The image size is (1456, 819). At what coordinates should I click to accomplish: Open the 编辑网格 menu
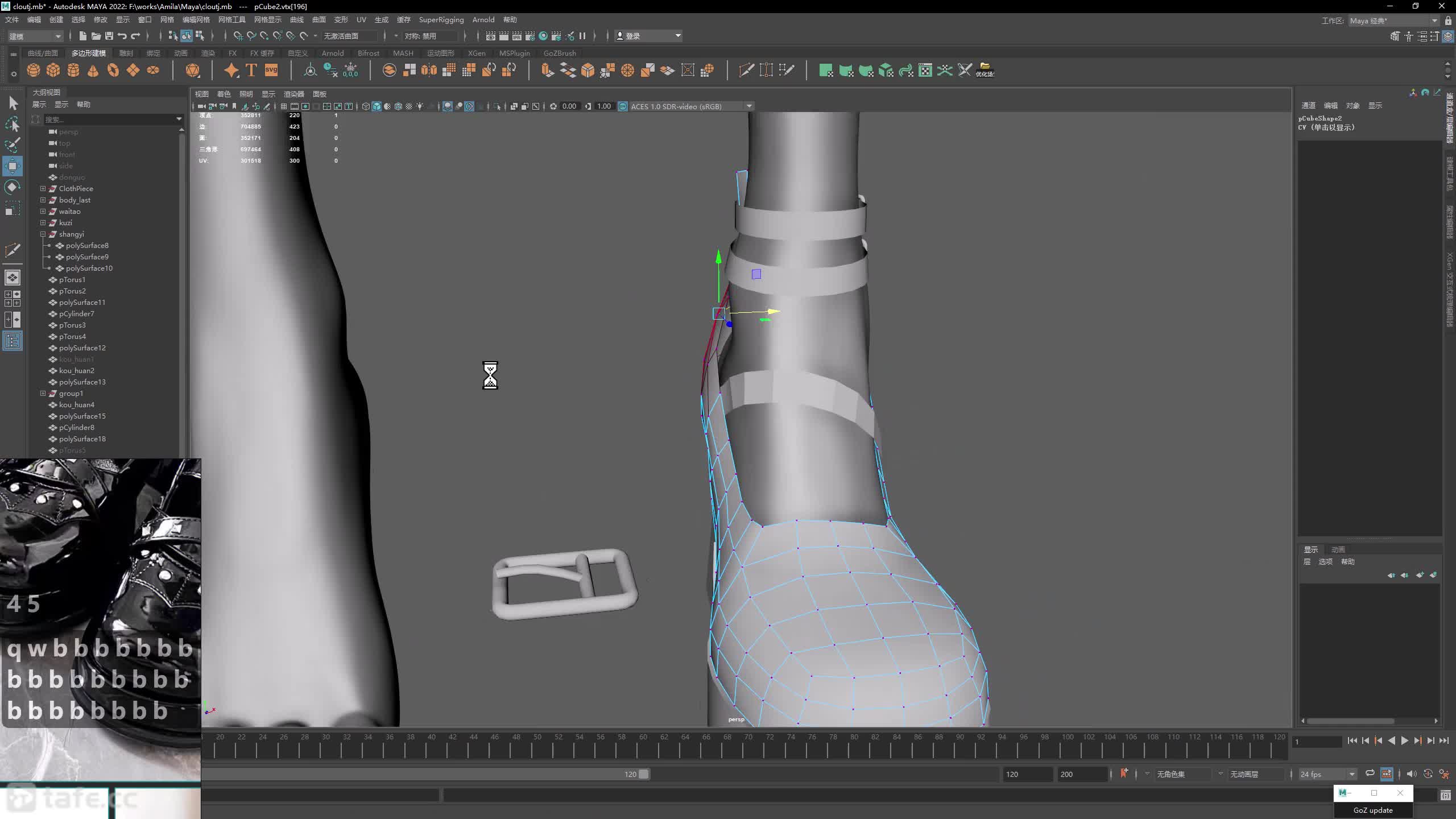click(x=196, y=19)
